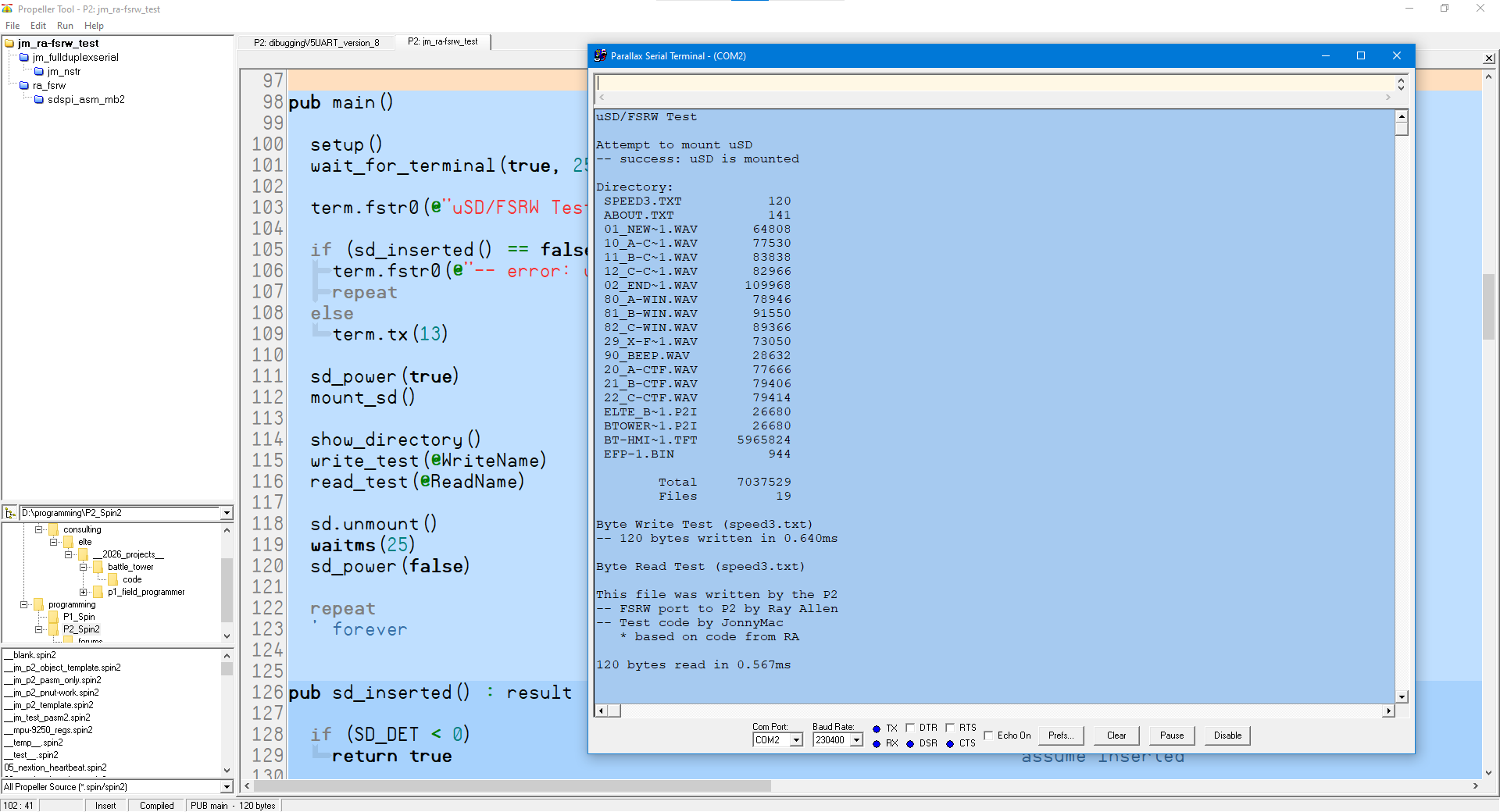
Task: Click the serial terminal transmit input field
Action: (992, 83)
